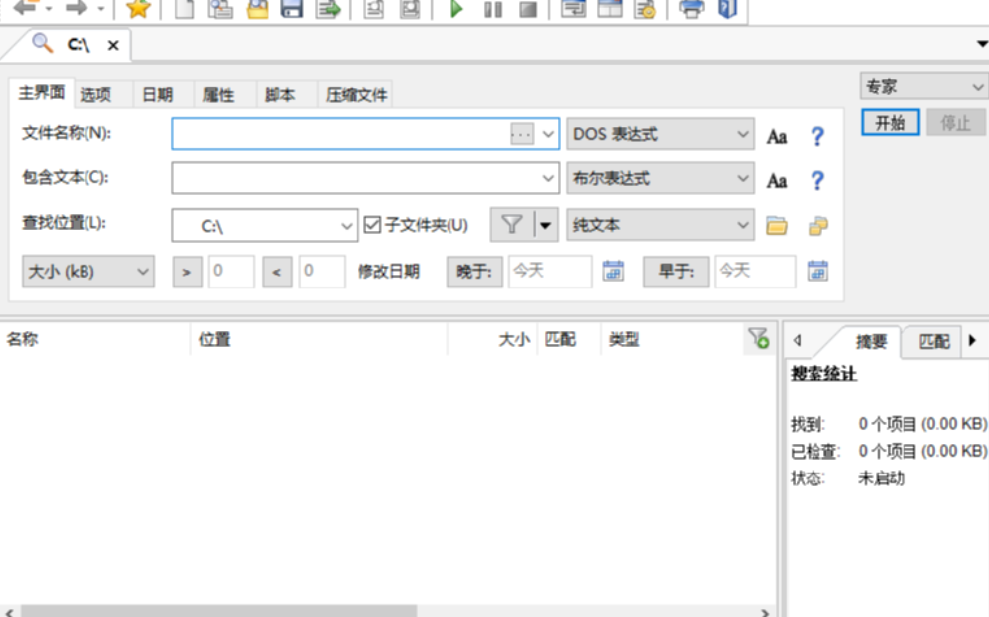Toggle the 子文件夹 checkbox
989x617 pixels.
pos(373,225)
